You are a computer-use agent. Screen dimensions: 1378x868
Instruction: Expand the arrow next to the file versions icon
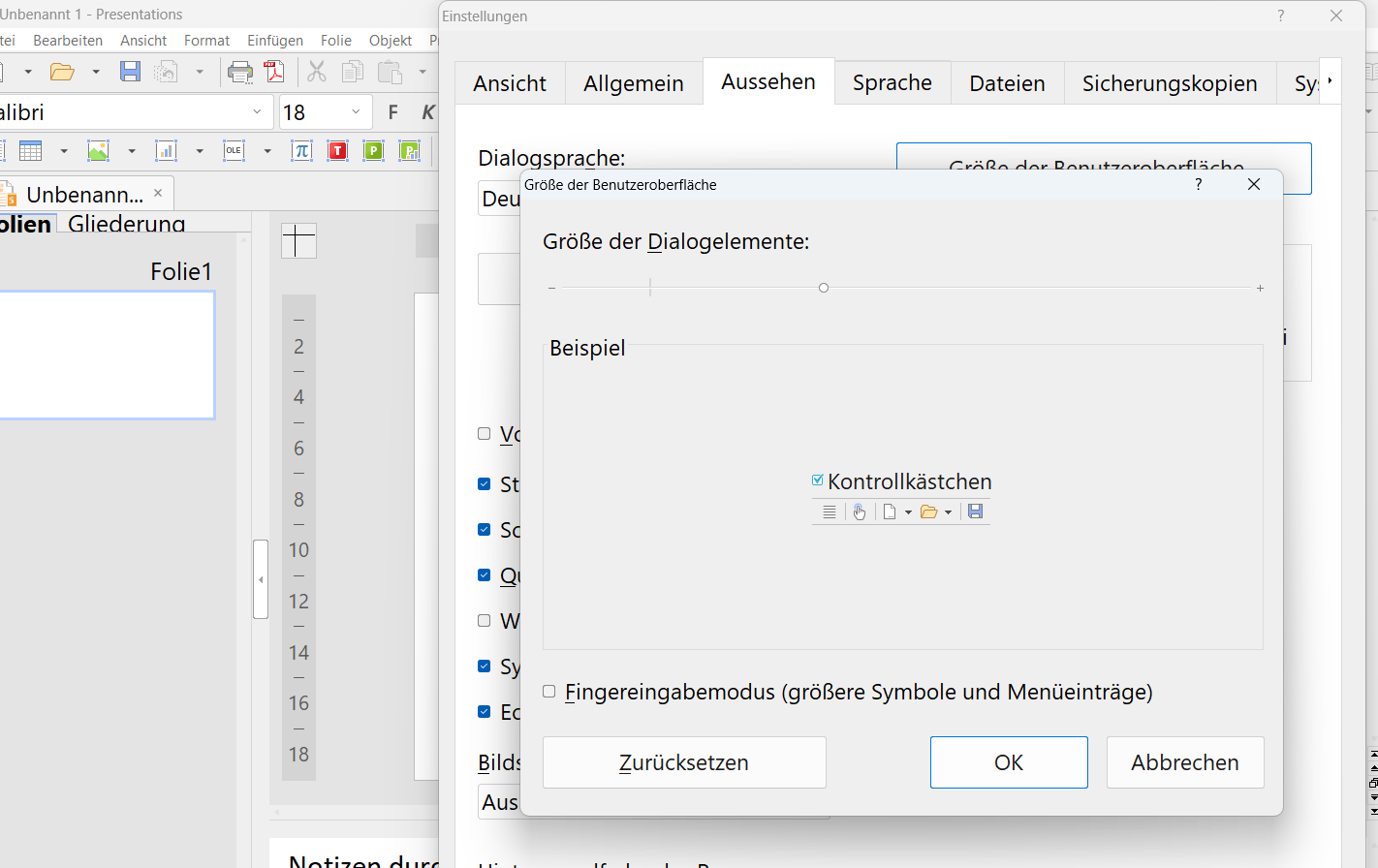pyautogui.click(x=200, y=72)
